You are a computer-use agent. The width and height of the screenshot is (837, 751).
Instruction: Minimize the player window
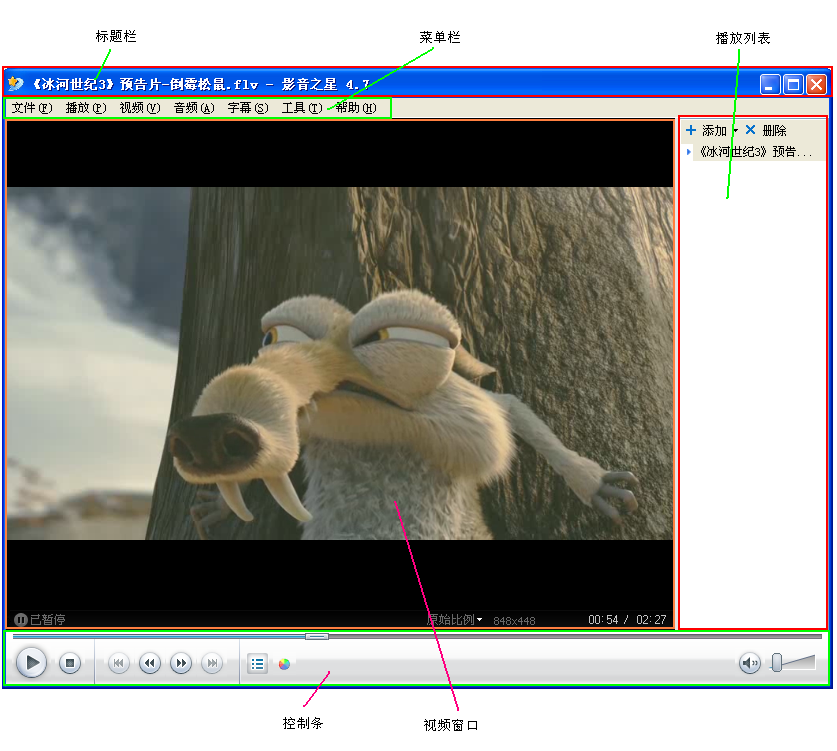click(x=769, y=84)
